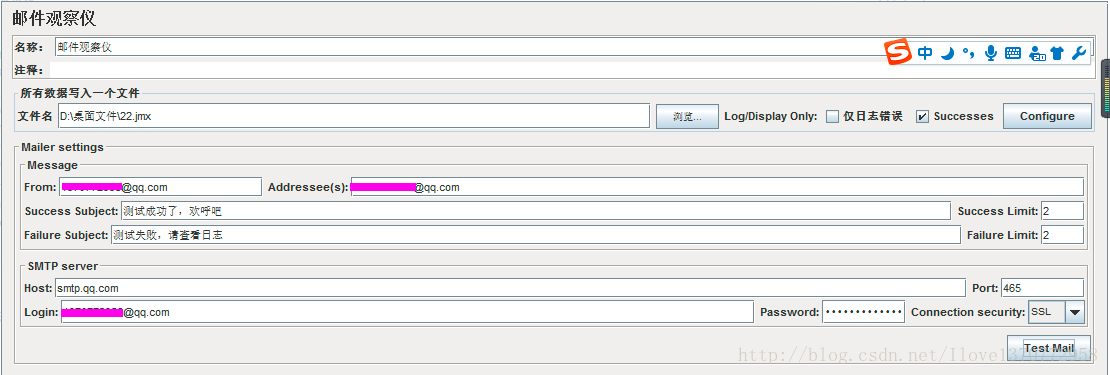Image resolution: width=1110 pixels, height=375 pixels.
Task: Click the Password field
Action: [x=863, y=312]
